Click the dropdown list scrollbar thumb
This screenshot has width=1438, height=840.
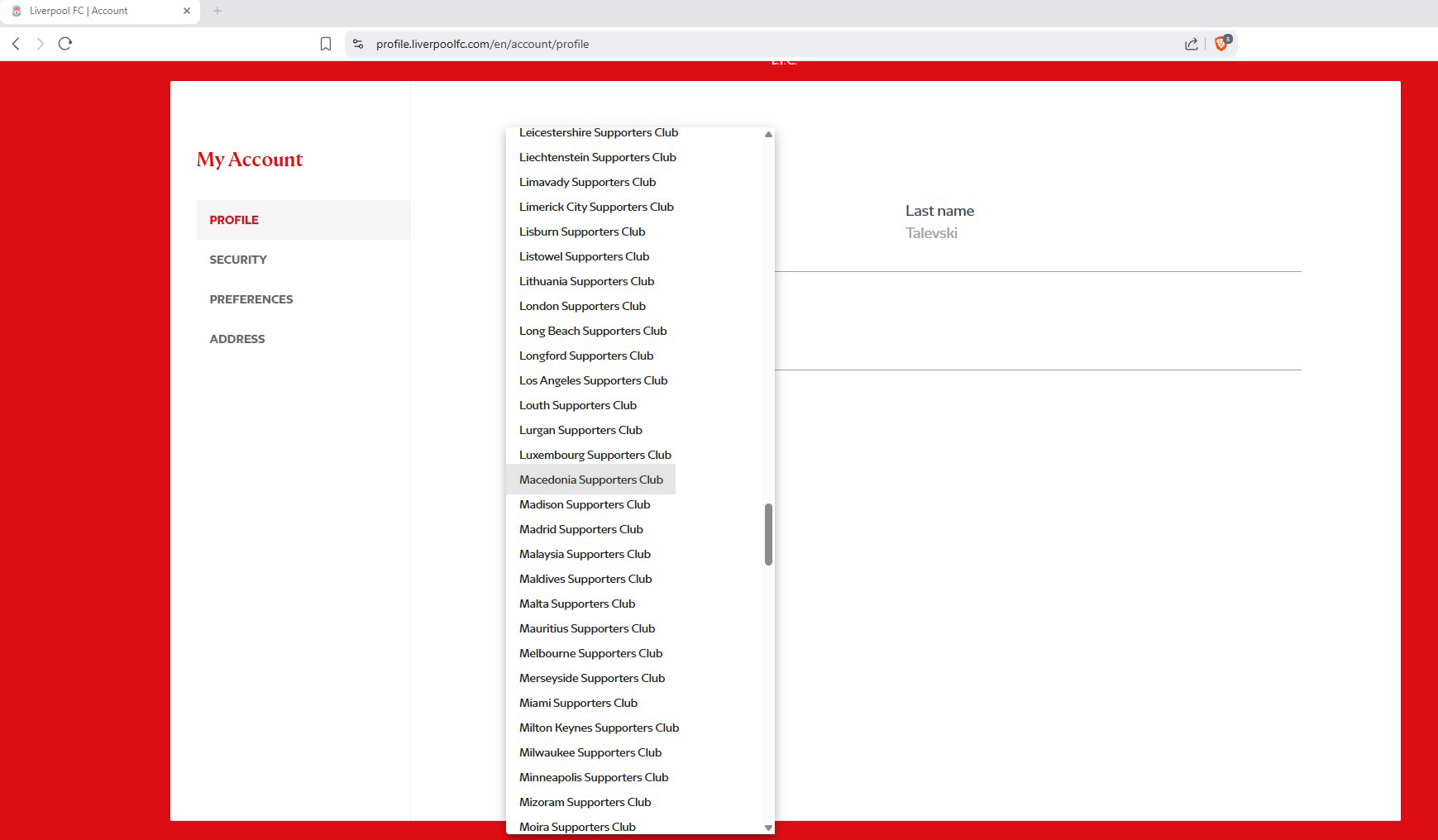pyautogui.click(x=768, y=534)
